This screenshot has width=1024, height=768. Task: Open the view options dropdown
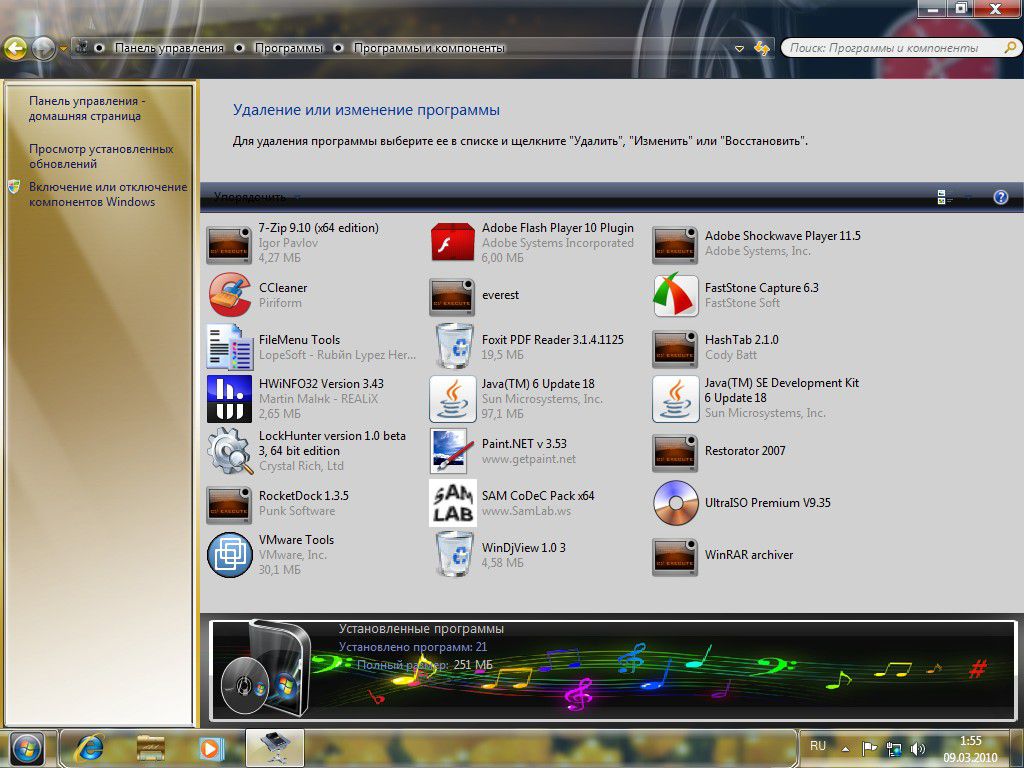pyautogui.click(x=966, y=198)
